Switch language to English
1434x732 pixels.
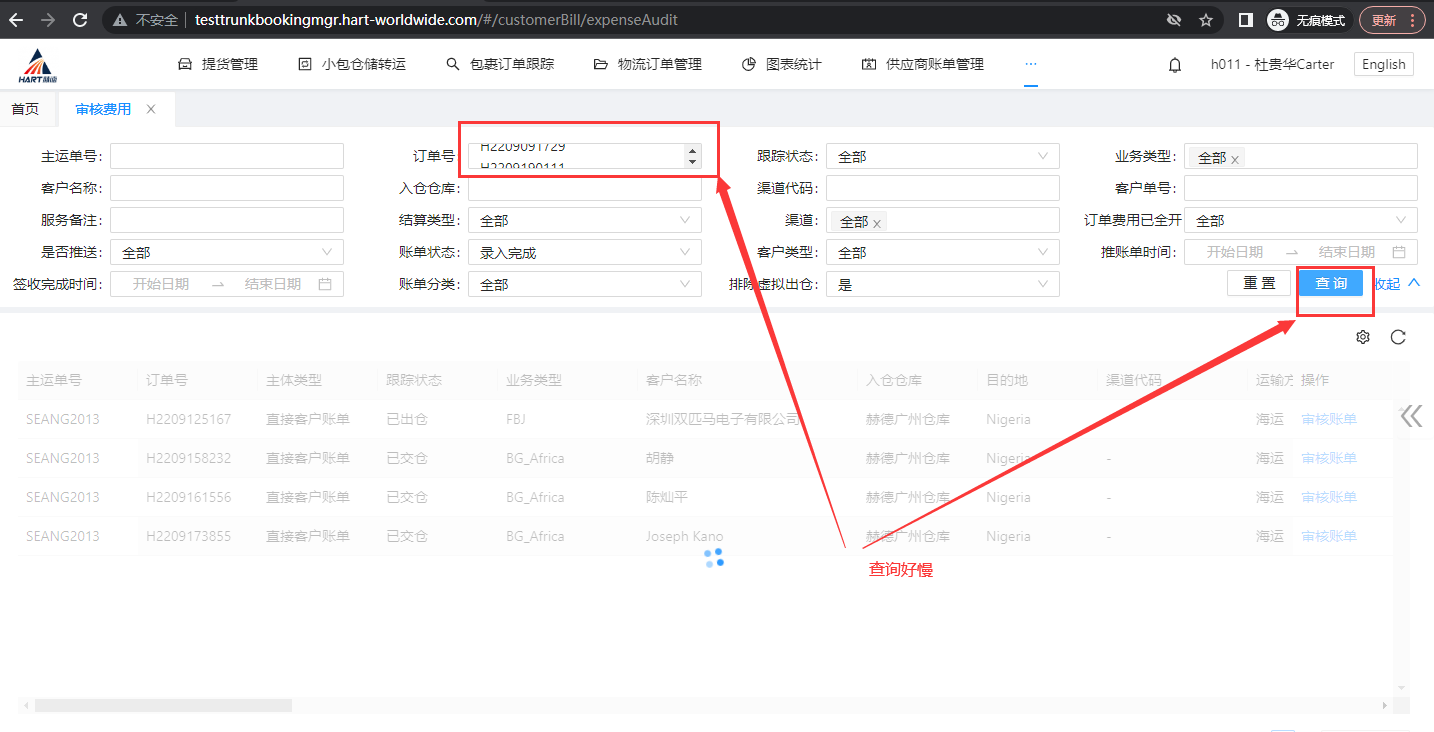(1383, 64)
